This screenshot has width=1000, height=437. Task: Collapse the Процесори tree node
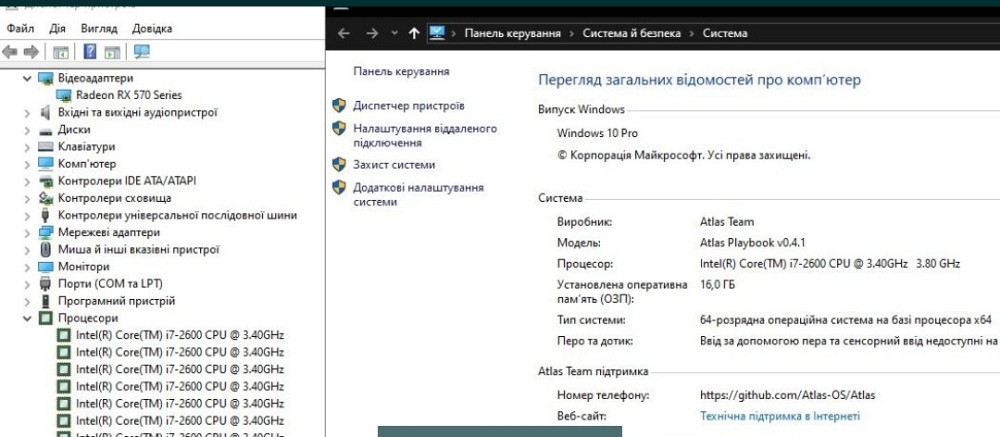27,318
